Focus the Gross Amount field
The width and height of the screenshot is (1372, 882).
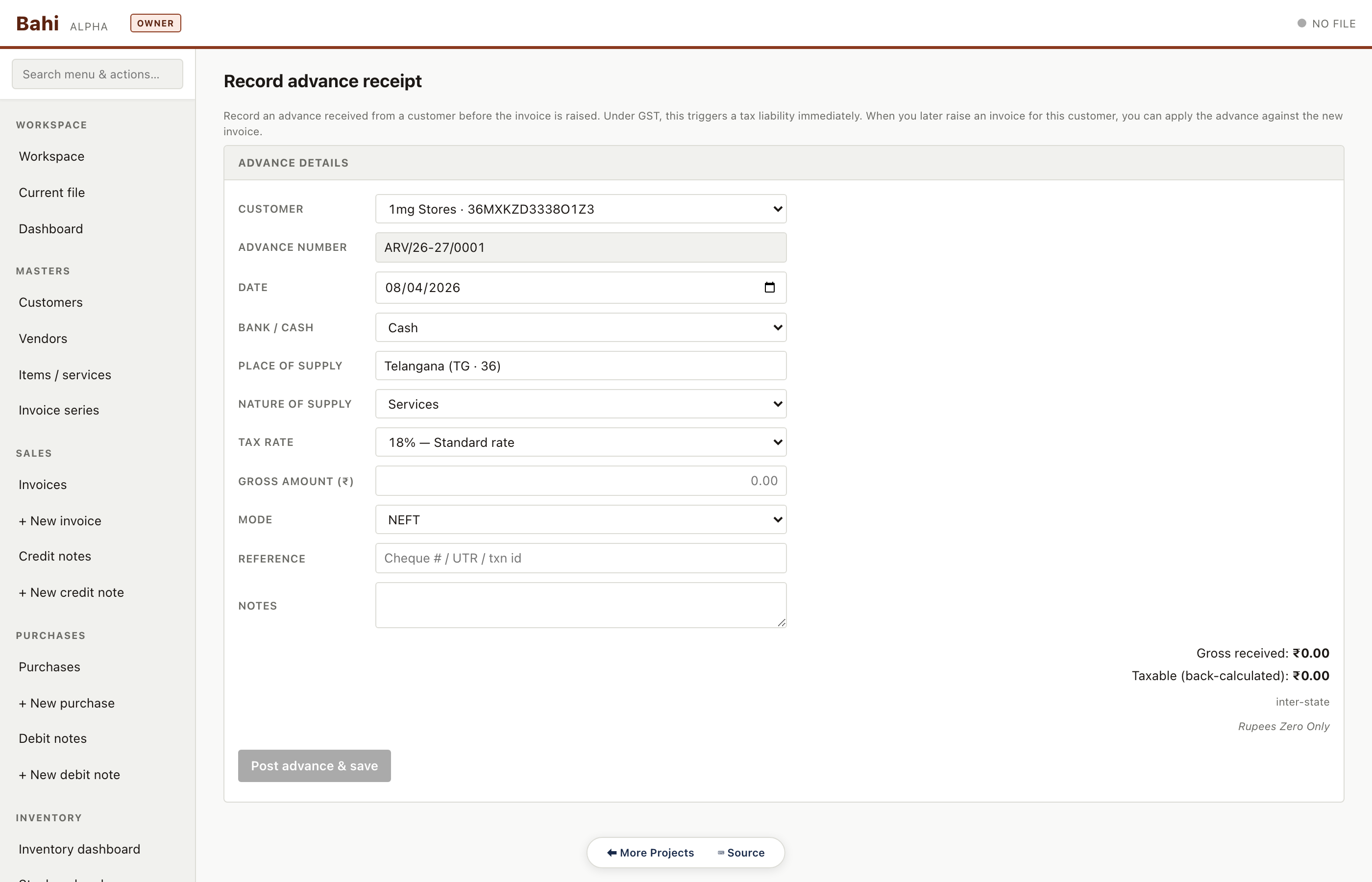[580, 481]
